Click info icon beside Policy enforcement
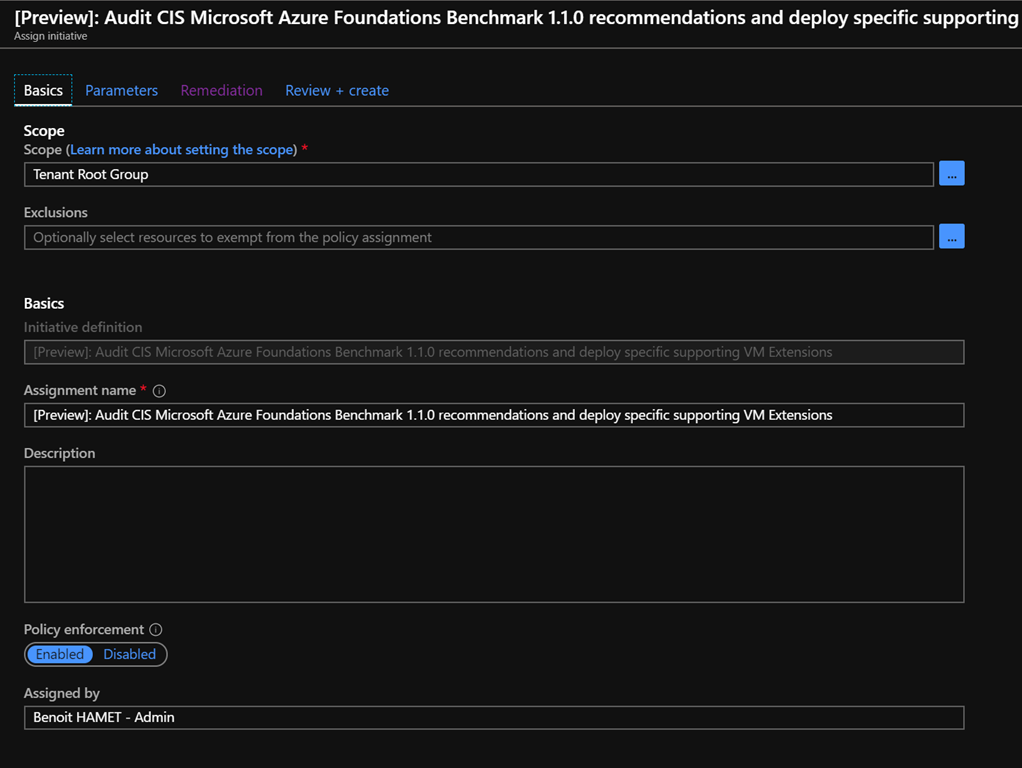This screenshot has height=768, width=1022. (155, 630)
